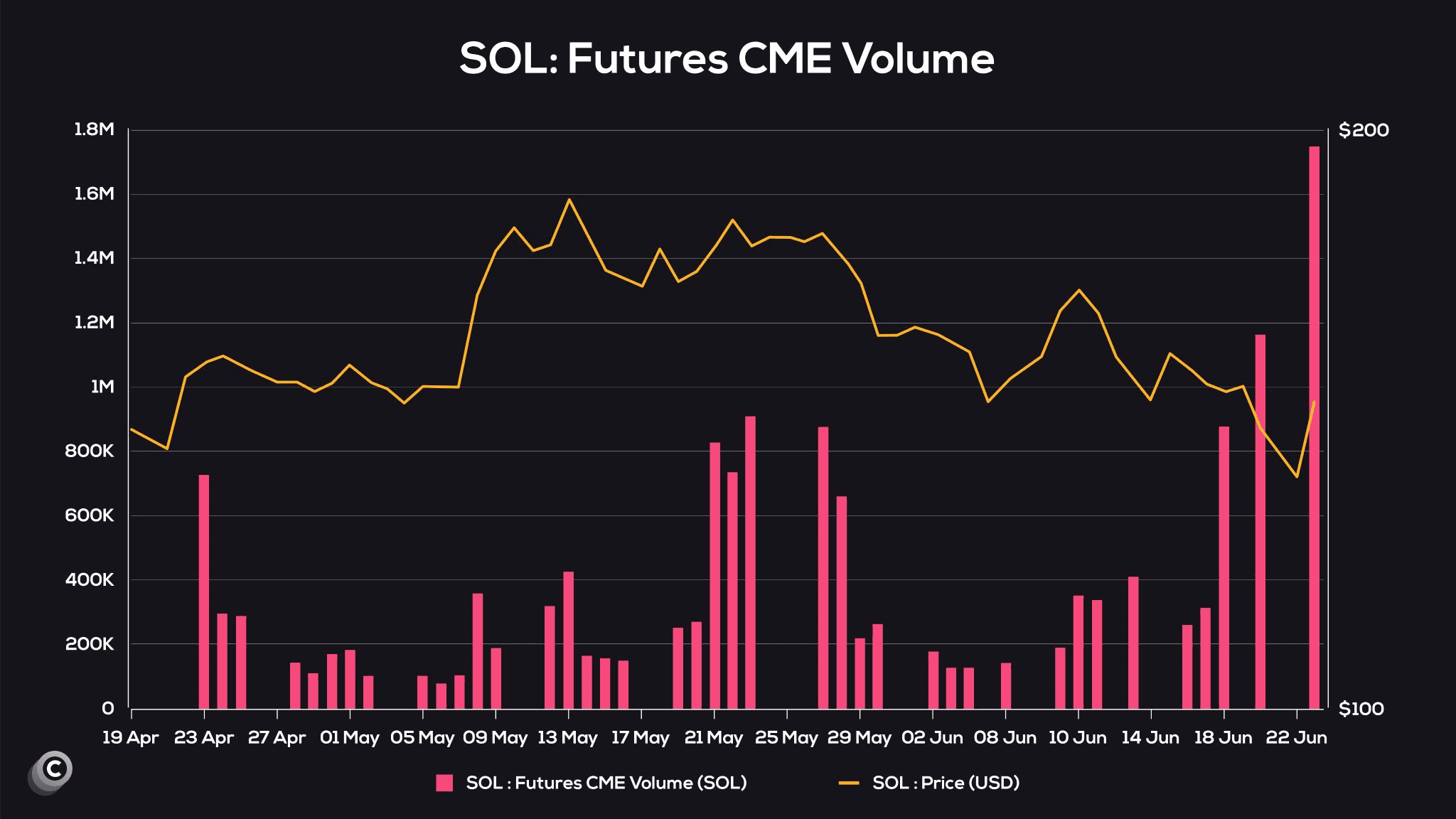Toggle the SOL : Futures CME Volume legend

click(x=591, y=783)
